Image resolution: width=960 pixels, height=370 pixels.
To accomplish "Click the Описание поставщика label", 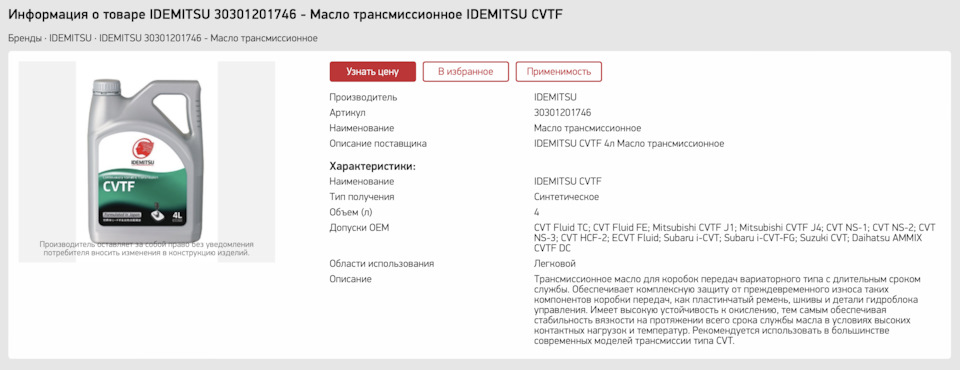I will point(378,143).
